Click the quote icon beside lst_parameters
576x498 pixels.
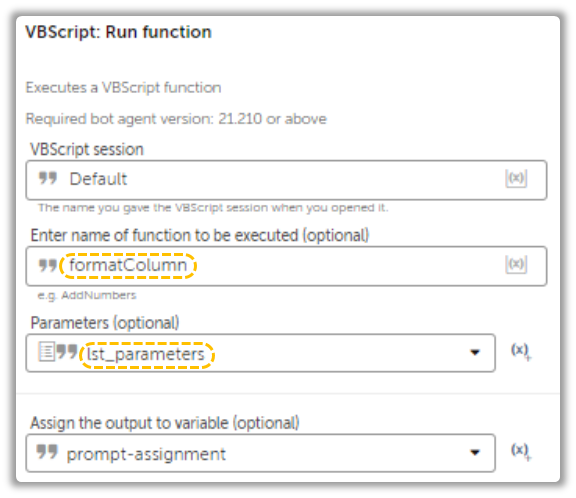point(67,351)
